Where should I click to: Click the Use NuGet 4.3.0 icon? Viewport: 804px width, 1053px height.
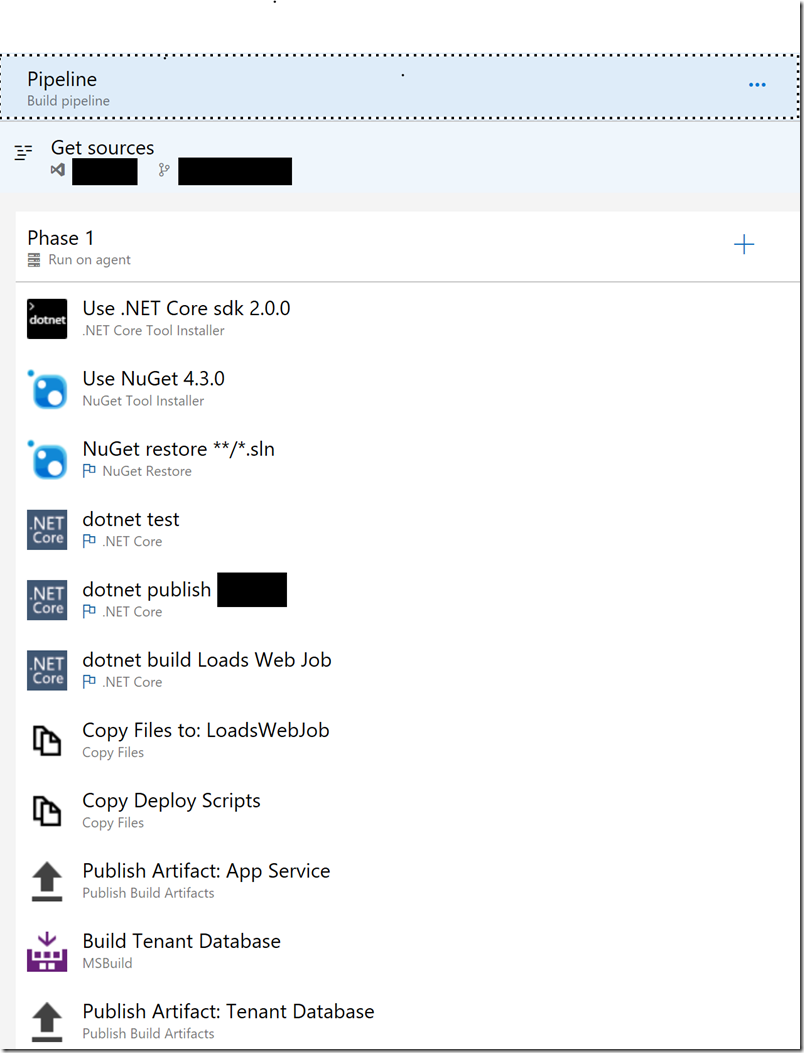47,390
